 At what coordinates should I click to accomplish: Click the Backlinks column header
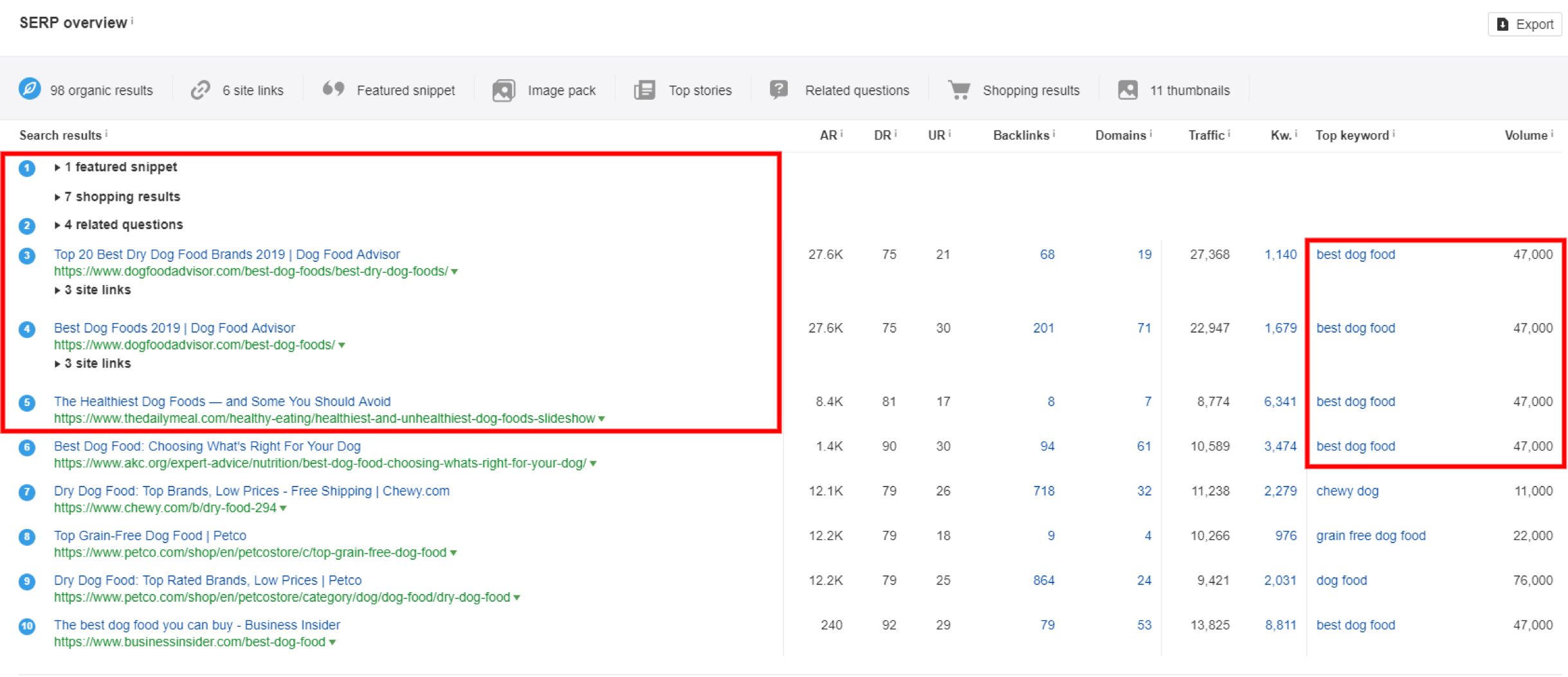[1021, 135]
